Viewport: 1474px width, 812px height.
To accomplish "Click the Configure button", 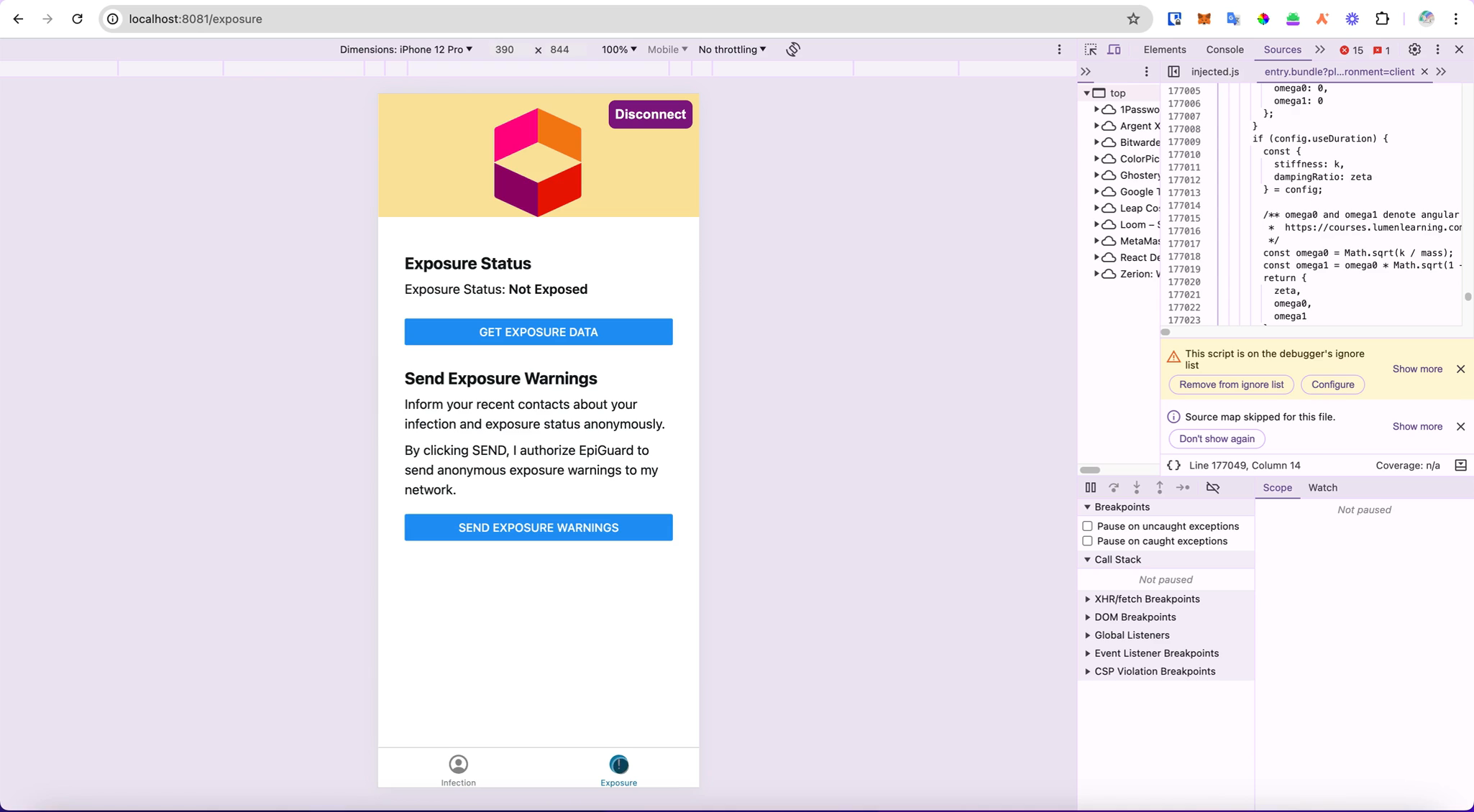I will [x=1332, y=385].
